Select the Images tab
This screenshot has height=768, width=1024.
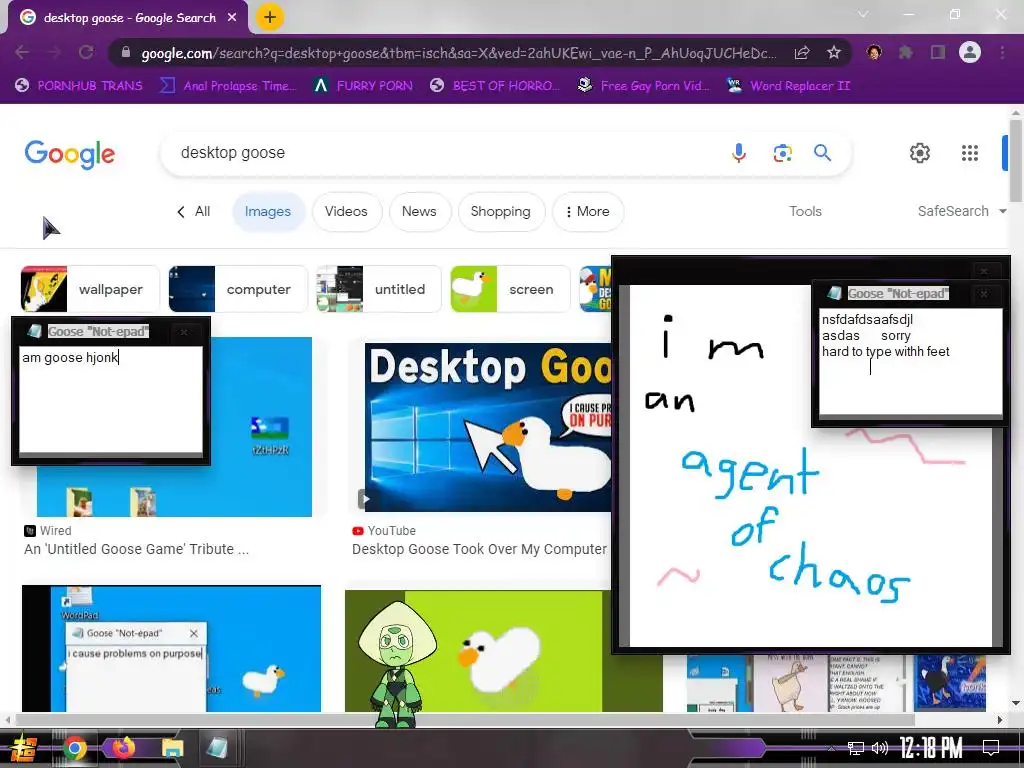tap(268, 212)
